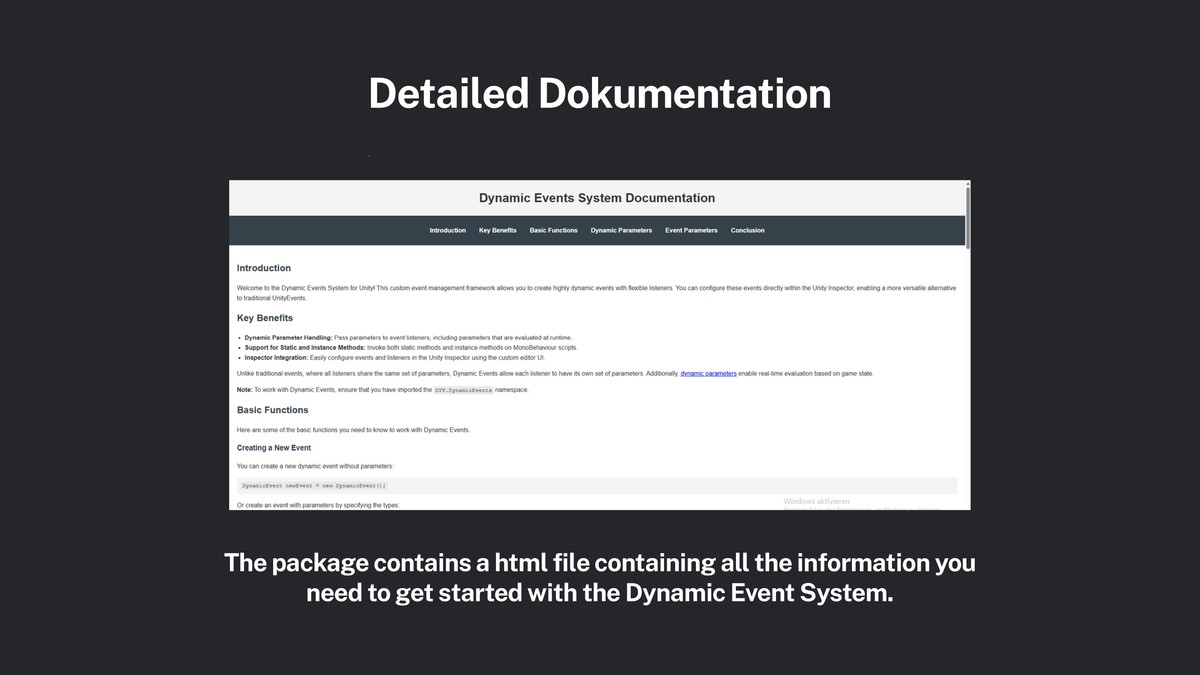Select the Basic Functions heading
This screenshot has width=1200, height=675.
coord(272,409)
